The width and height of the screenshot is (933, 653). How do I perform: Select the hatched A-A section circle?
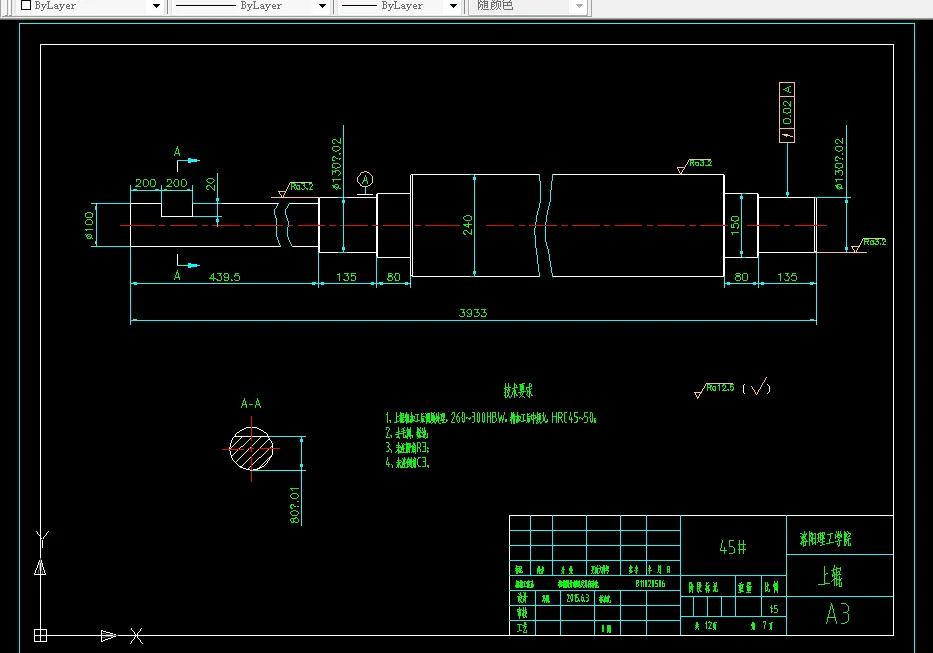[x=251, y=449]
